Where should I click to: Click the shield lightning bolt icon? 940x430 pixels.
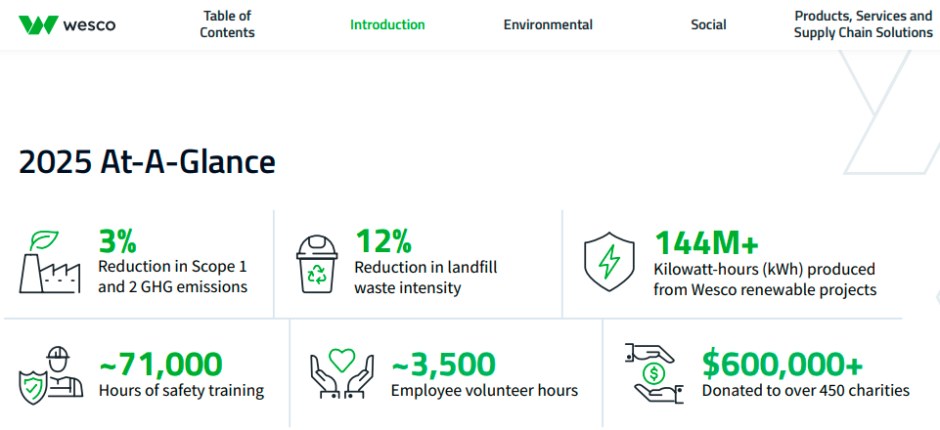(609, 262)
